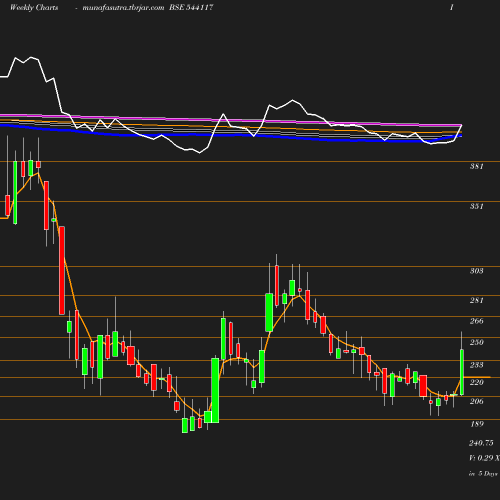Click the 233 price level label
The image size is (500, 500).
(x=477, y=365)
